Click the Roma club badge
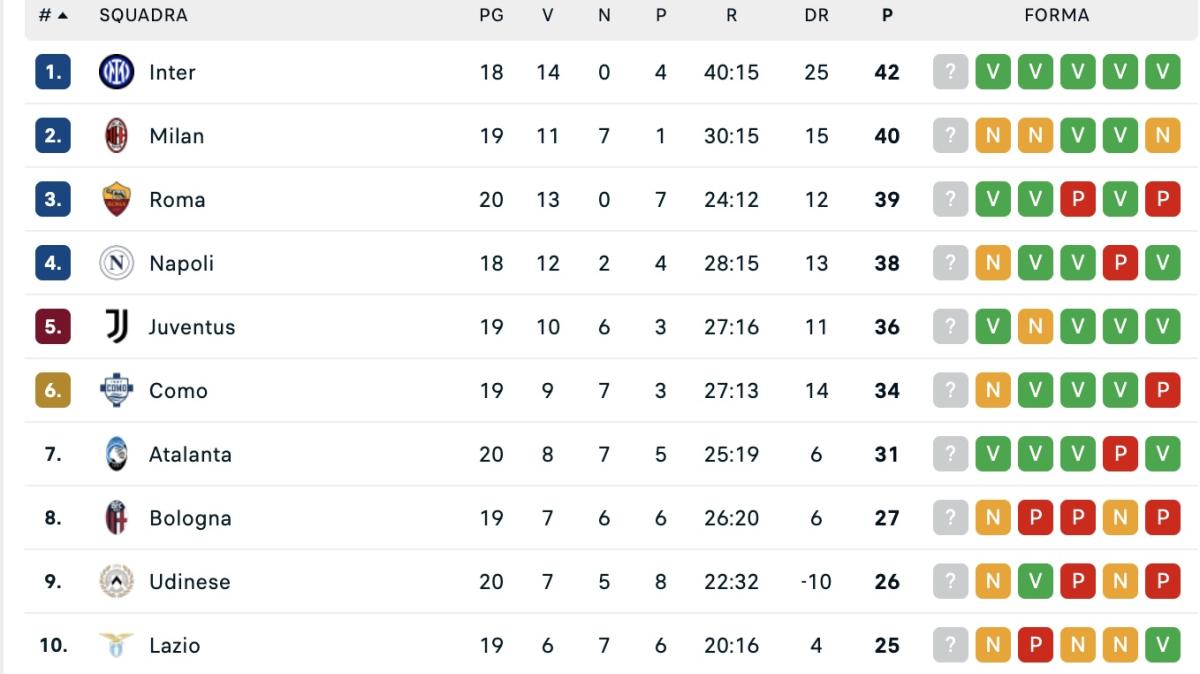 point(117,199)
